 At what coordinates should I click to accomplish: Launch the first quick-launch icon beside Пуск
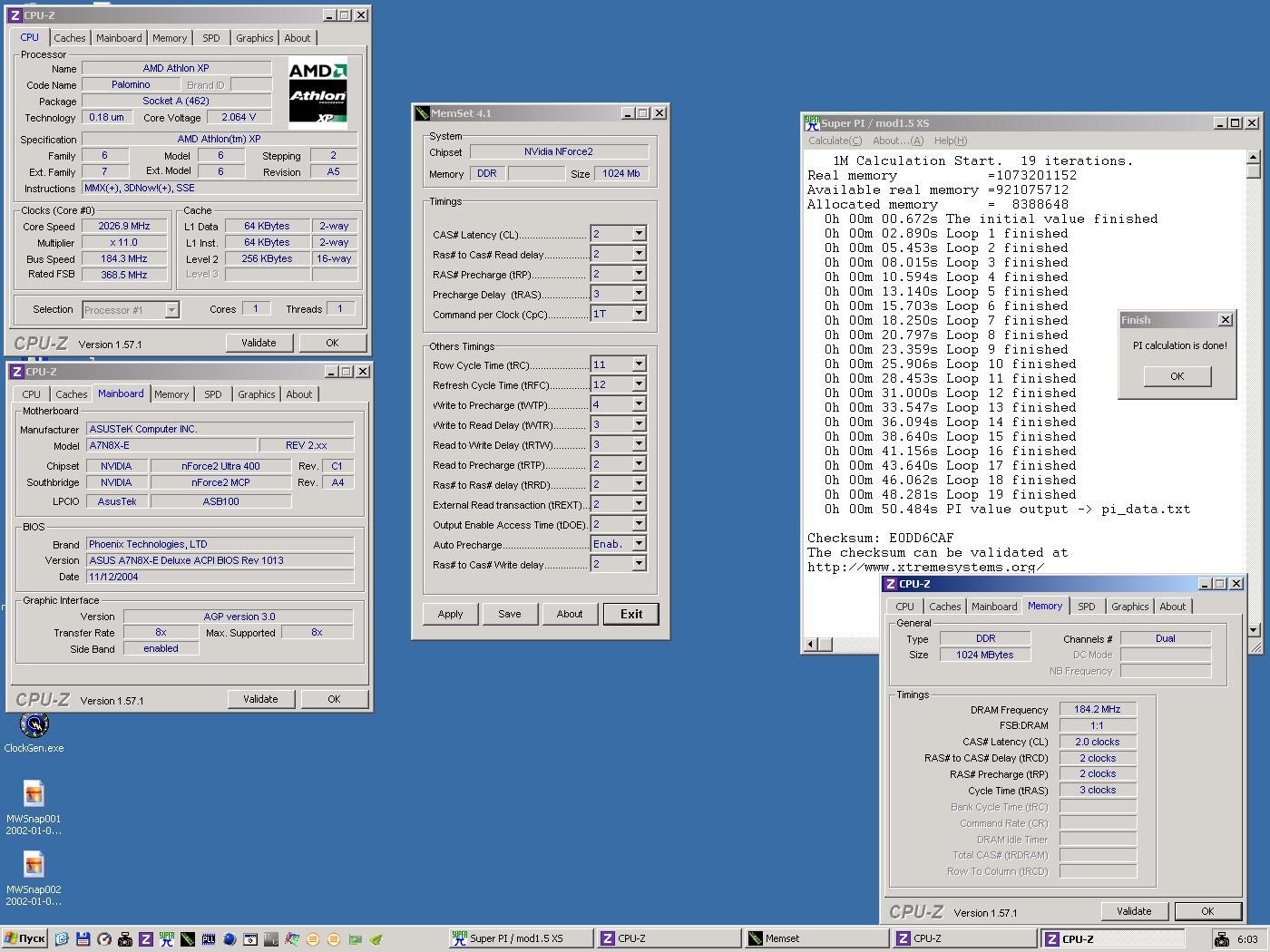pos(62,939)
